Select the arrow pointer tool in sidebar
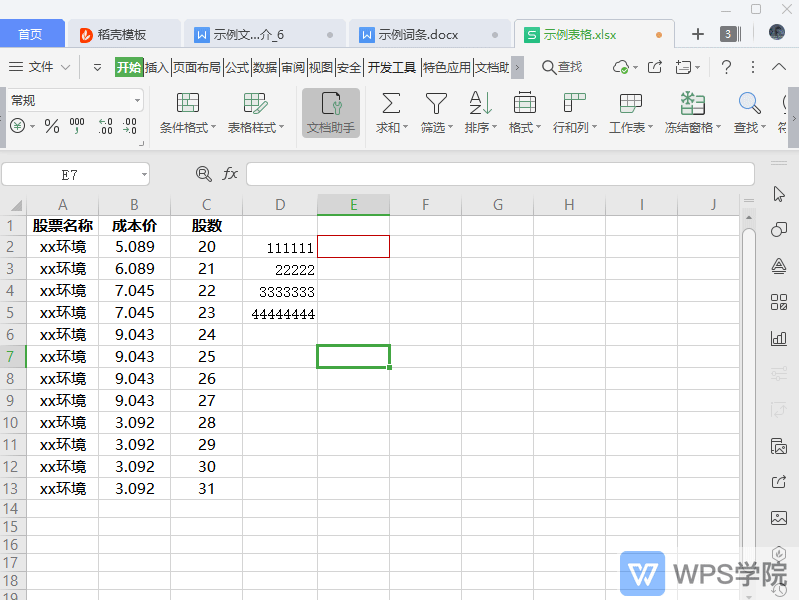This screenshot has width=799, height=600. tap(778, 194)
